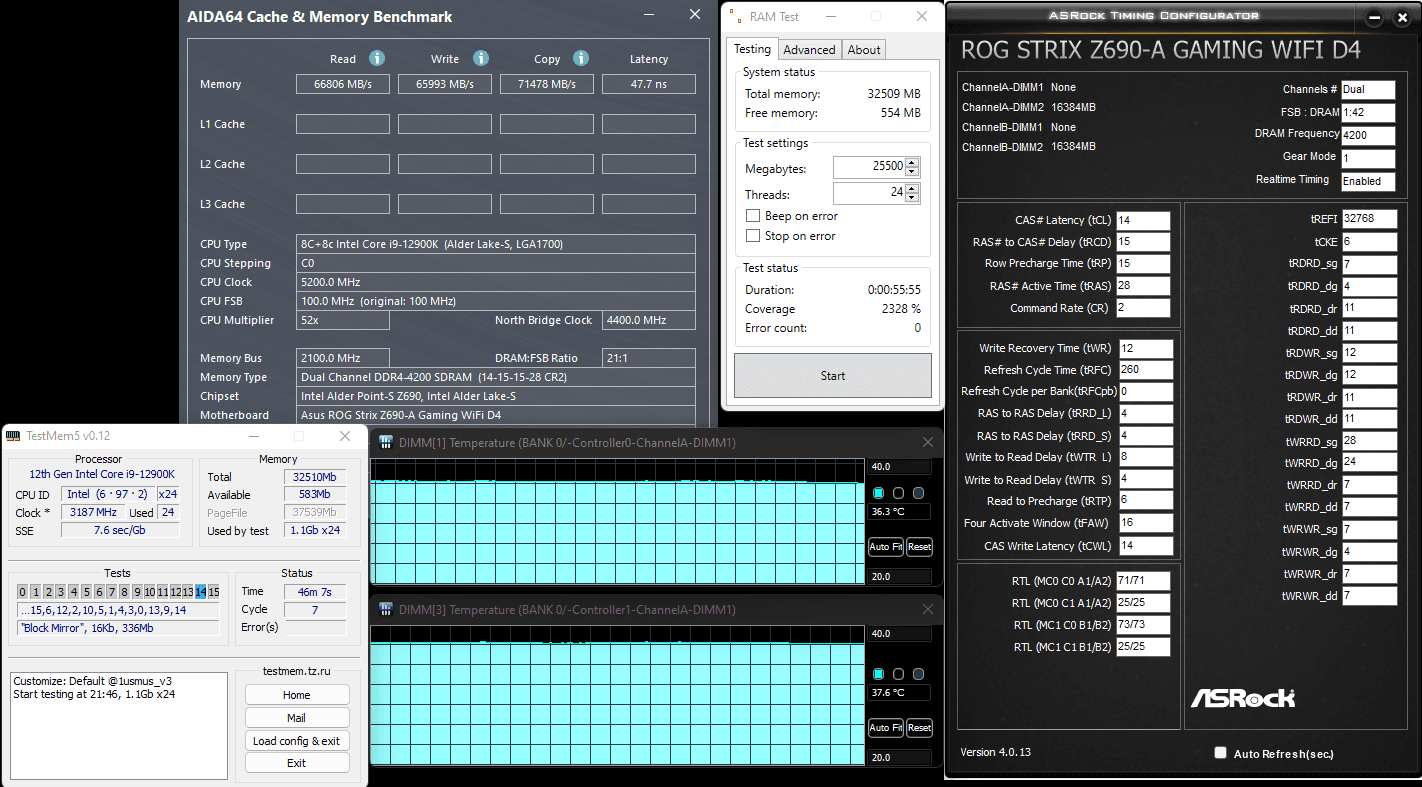The width and height of the screenshot is (1422, 787).
Task: Increase Threads value with up arrow
Action: click(911, 189)
